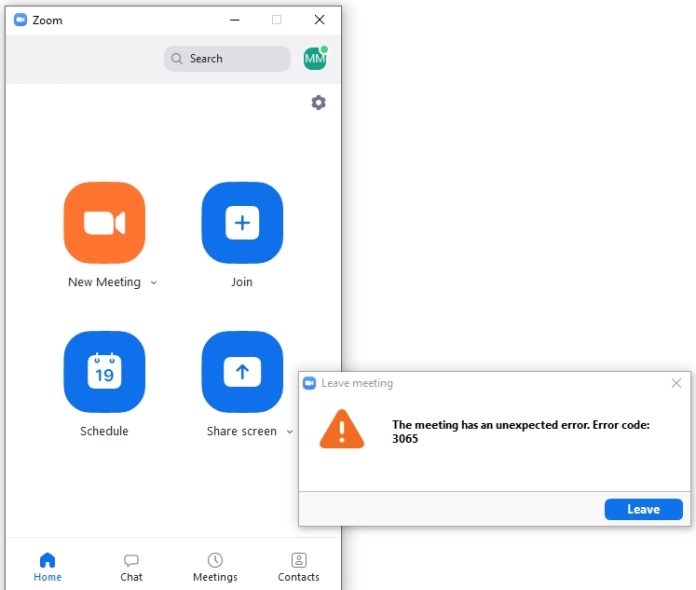
Task: Open the Schedule calendar icon
Action: 104,372
